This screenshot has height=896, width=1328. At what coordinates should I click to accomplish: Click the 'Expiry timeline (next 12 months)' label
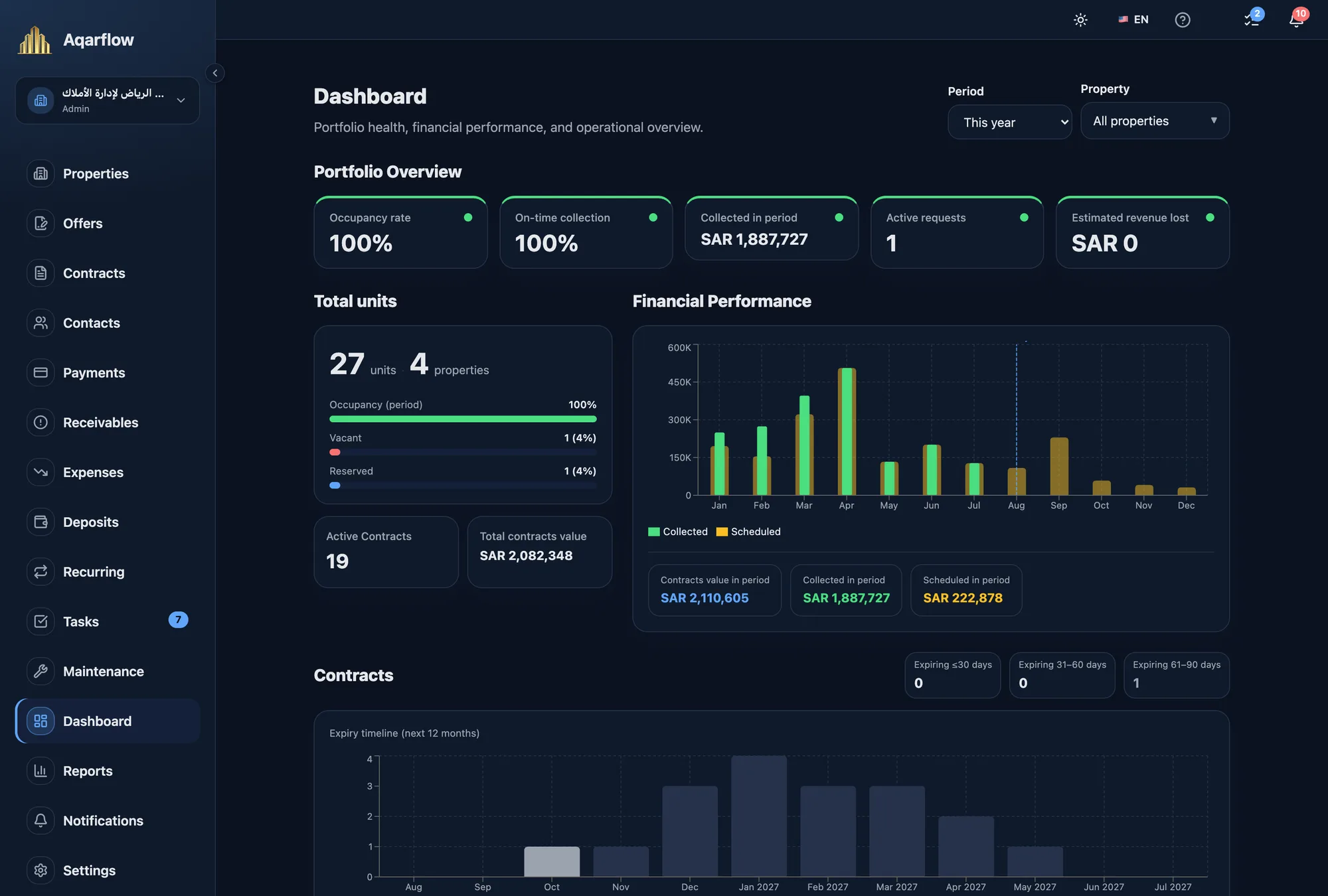coord(404,733)
